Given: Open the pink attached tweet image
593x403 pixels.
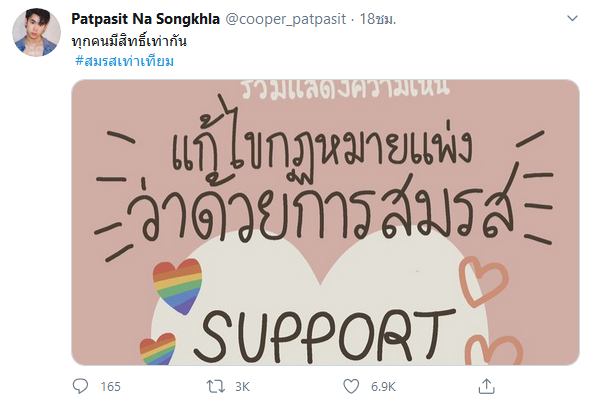Looking at the screenshot, I should click(325, 222).
